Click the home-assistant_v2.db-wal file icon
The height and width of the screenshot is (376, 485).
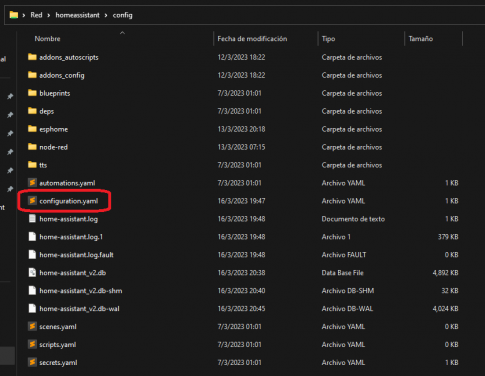click(32, 309)
